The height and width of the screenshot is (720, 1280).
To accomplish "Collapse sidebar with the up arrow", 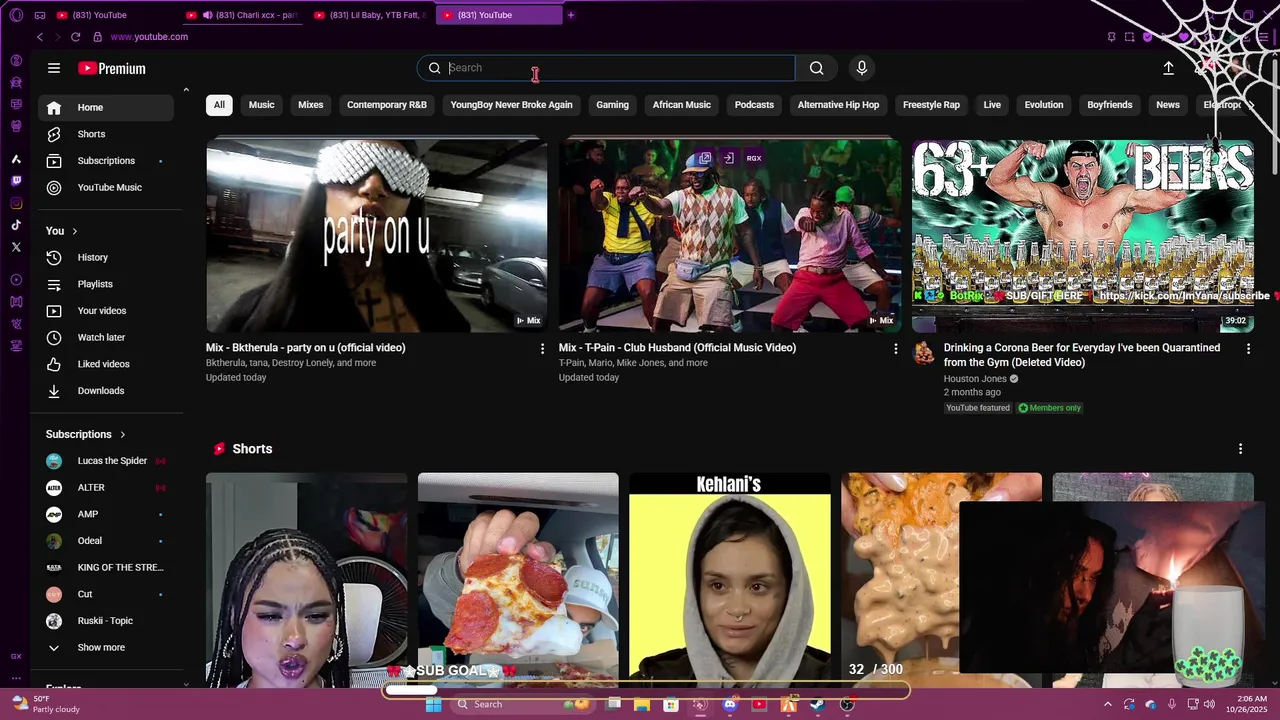I will (185, 90).
